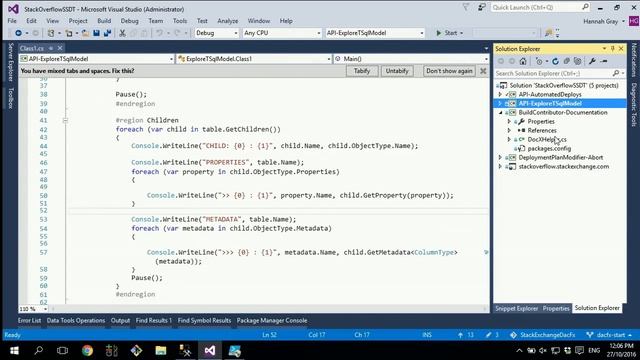Open the startup project API-ExploreTSqlModel dropdown
The height and width of the screenshot is (360, 640).
[x=375, y=33]
